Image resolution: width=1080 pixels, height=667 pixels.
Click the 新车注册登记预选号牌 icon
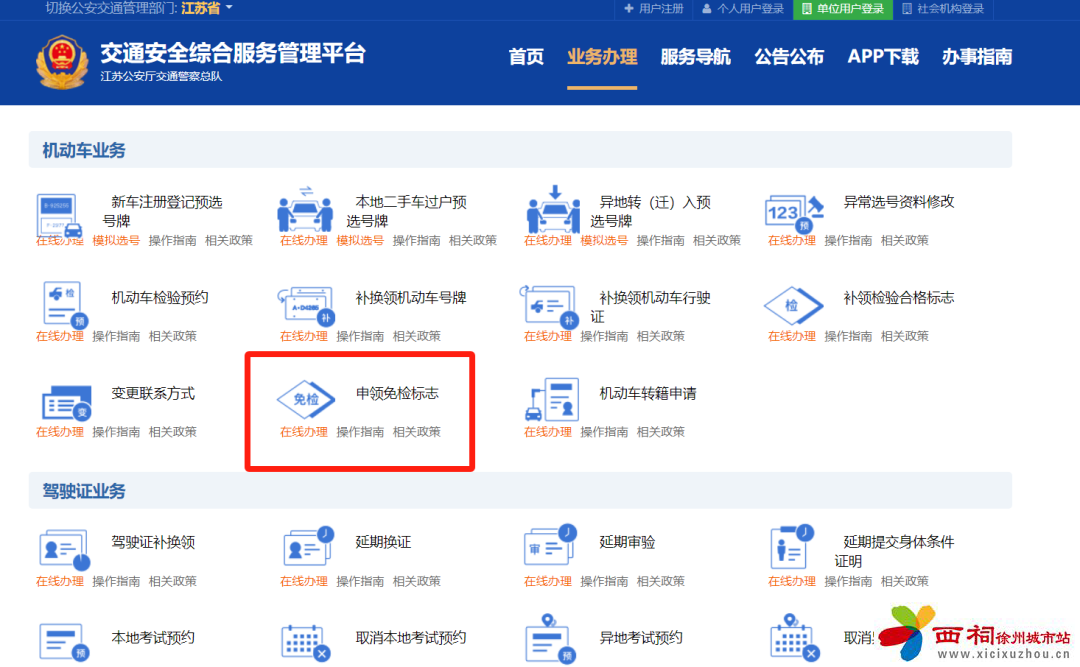point(59,216)
